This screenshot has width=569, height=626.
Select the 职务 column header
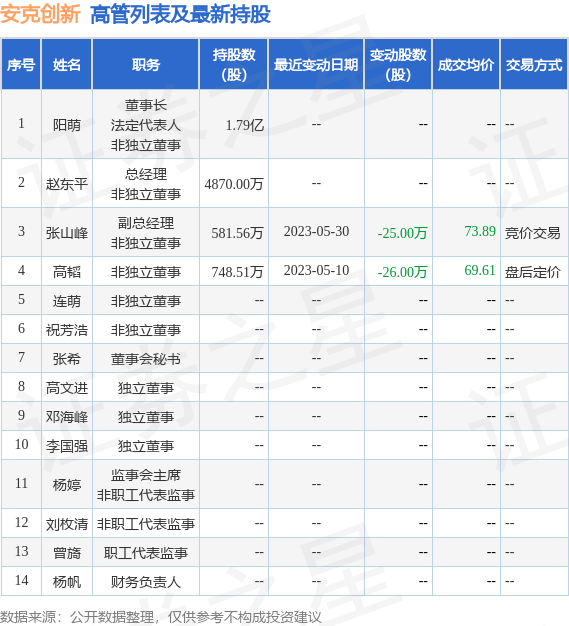(x=146, y=65)
